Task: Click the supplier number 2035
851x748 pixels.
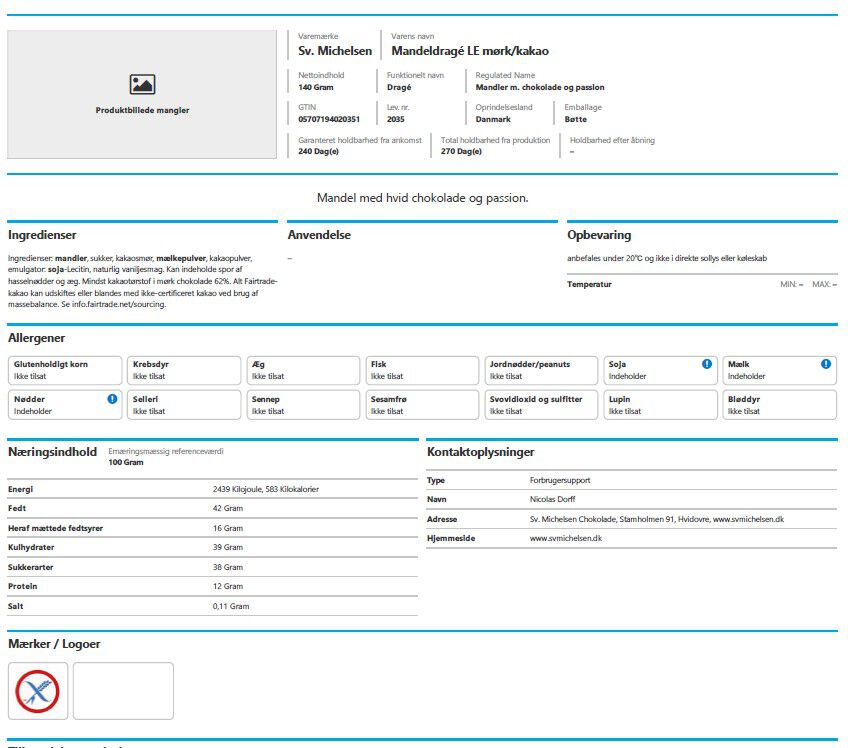Action: pyautogui.click(x=396, y=119)
